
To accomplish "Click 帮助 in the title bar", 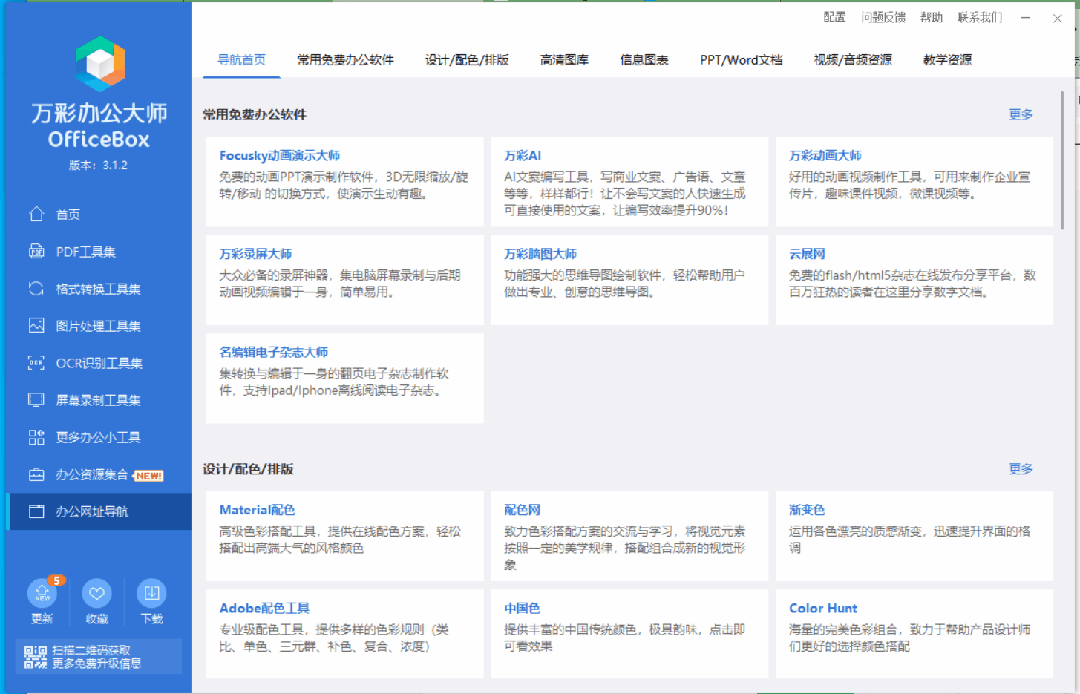I will pos(931,17).
